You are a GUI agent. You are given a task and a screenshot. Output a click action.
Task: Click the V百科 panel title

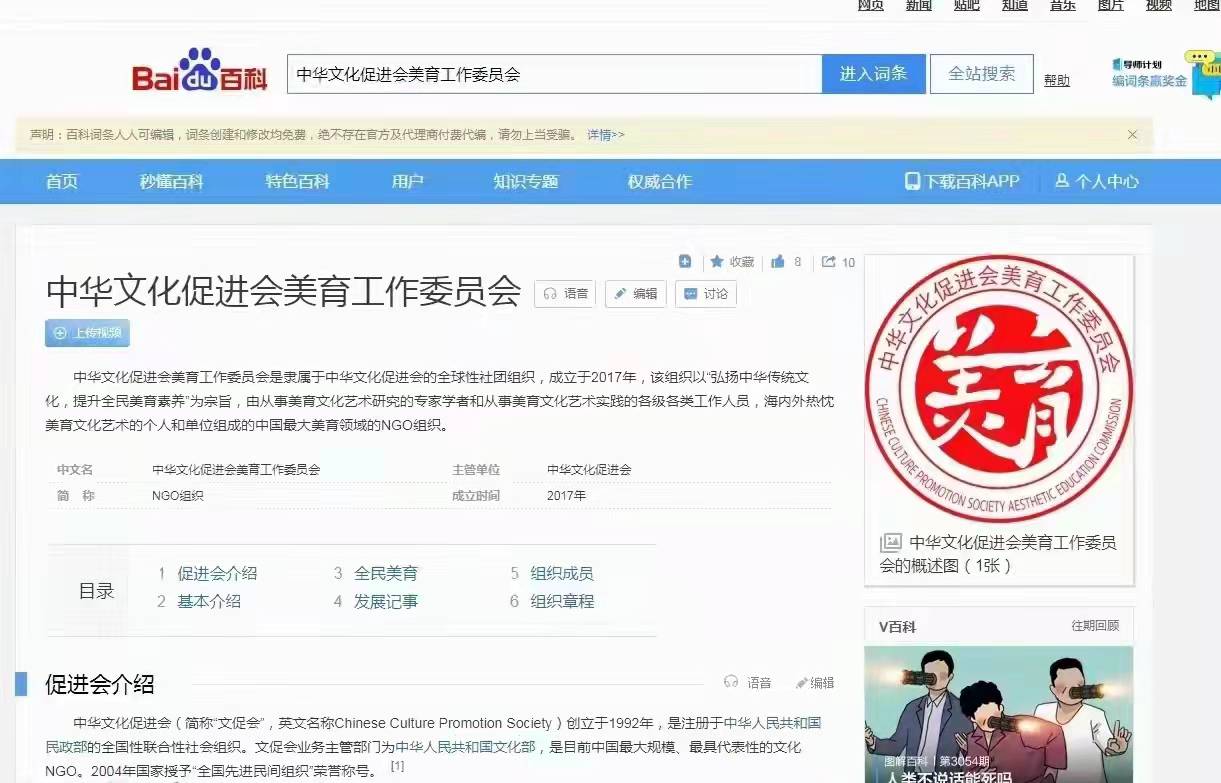897,627
